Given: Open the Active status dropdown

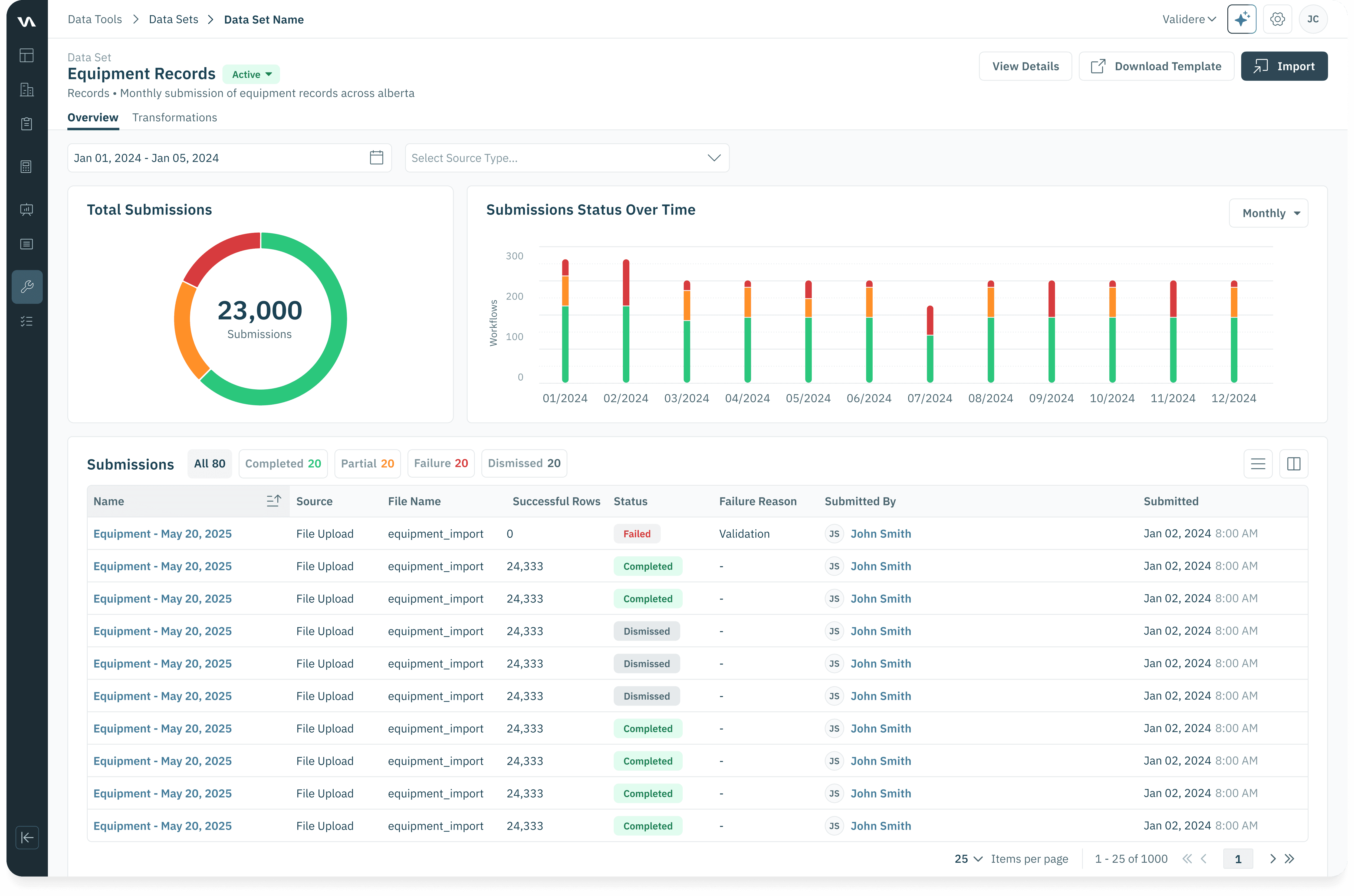Looking at the screenshot, I should tap(251, 74).
